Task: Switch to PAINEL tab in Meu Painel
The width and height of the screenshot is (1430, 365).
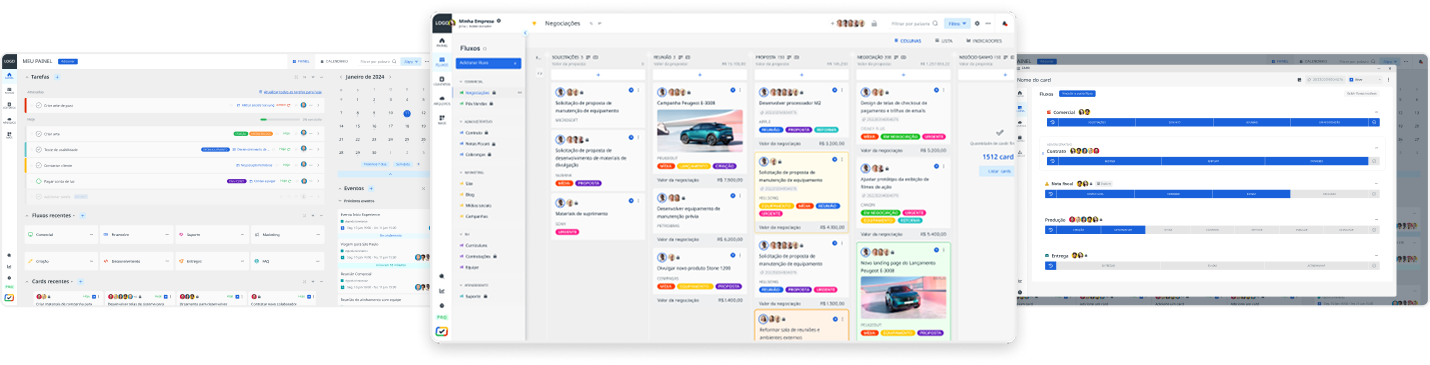Action: pyautogui.click(x=300, y=61)
